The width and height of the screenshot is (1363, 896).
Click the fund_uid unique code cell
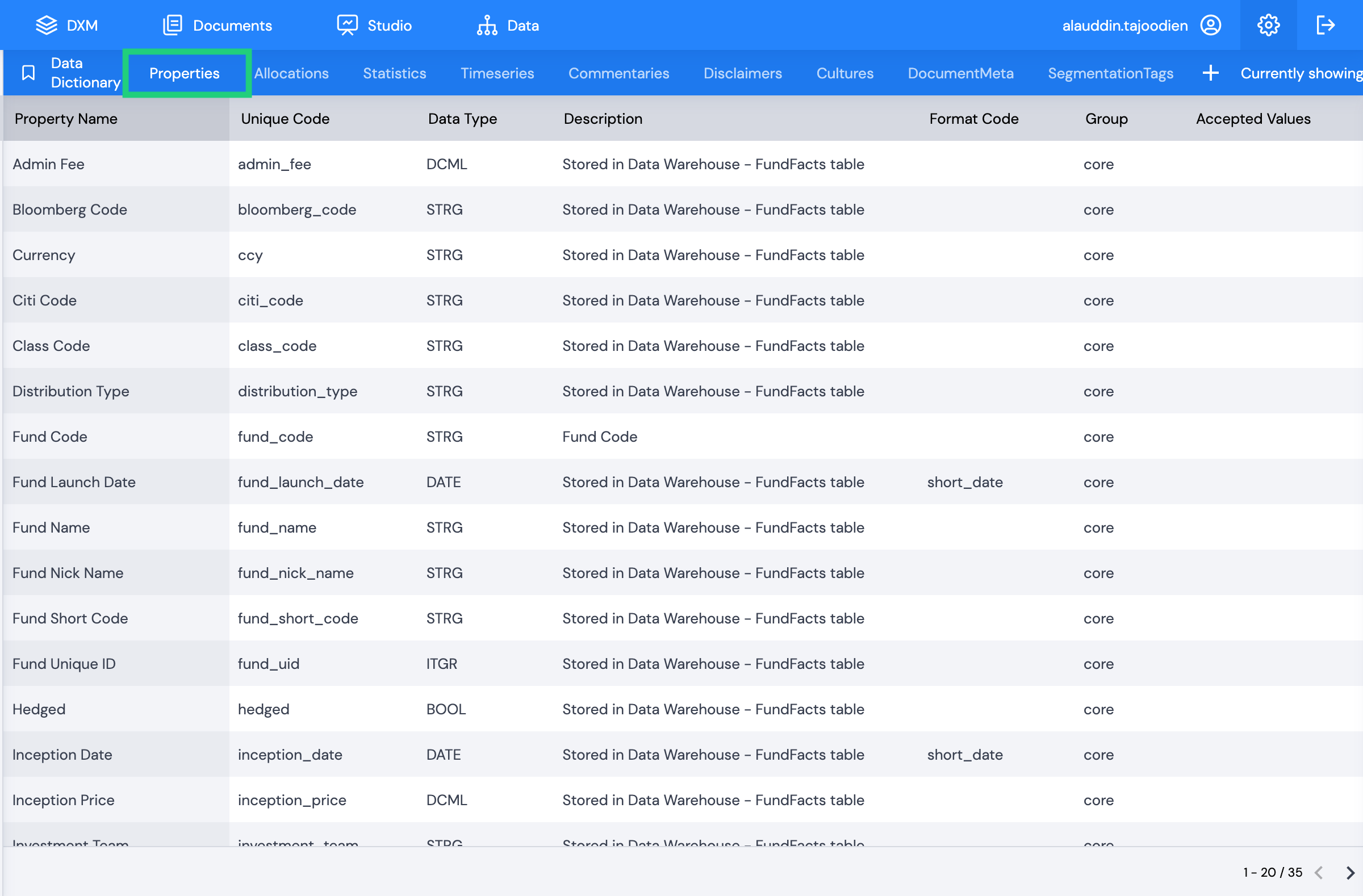click(x=269, y=664)
